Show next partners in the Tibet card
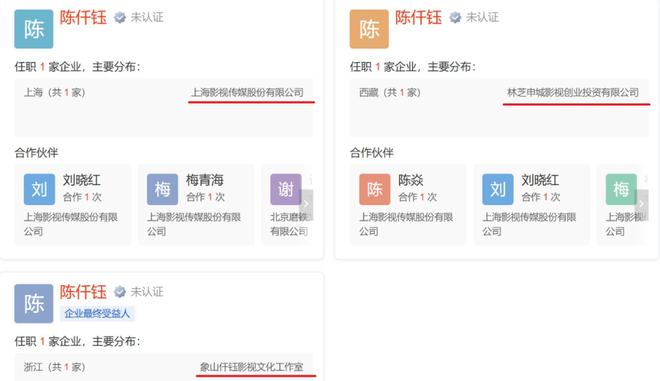660x381 pixels. (x=641, y=204)
